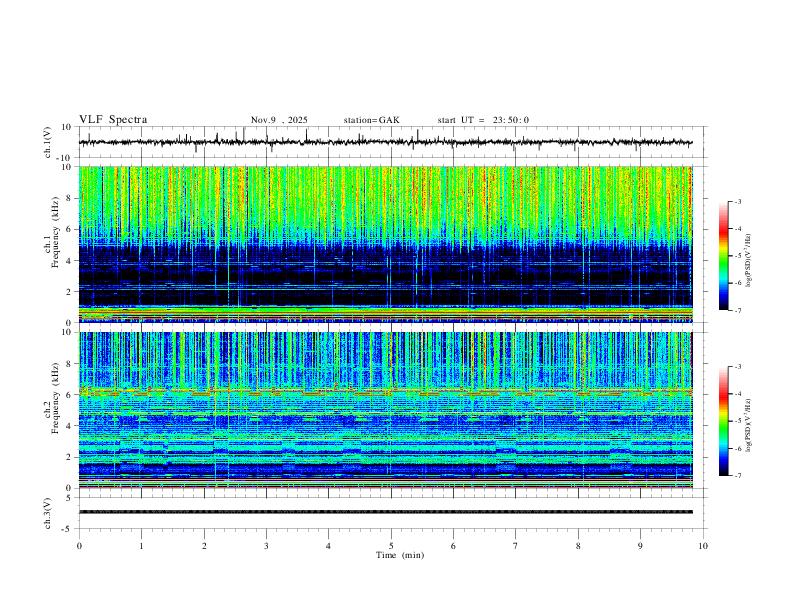The height and width of the screenshot is (612, 792).
Task: Click the time axis tick label '1'
Action: (x=141, y=546)
